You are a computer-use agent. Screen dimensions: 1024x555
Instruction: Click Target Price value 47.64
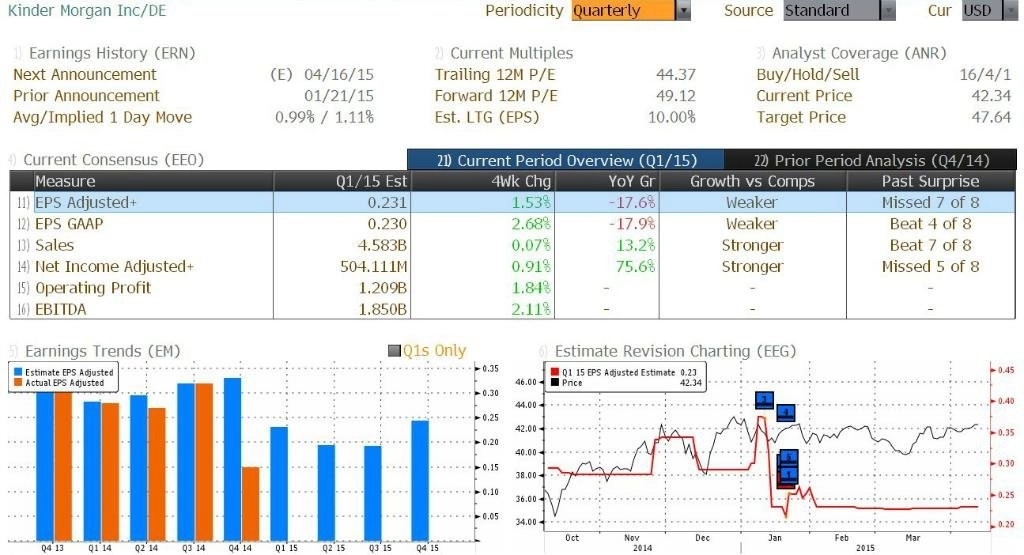991,118
